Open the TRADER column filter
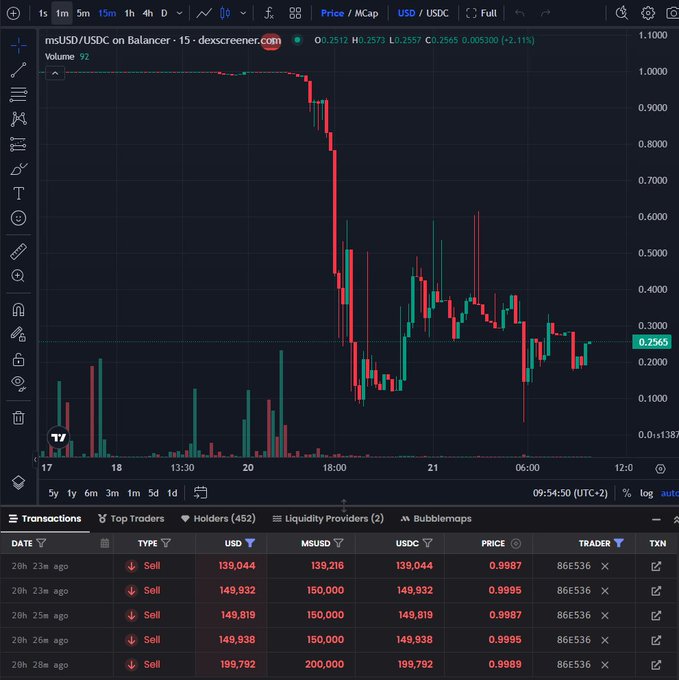 [619, 543]
